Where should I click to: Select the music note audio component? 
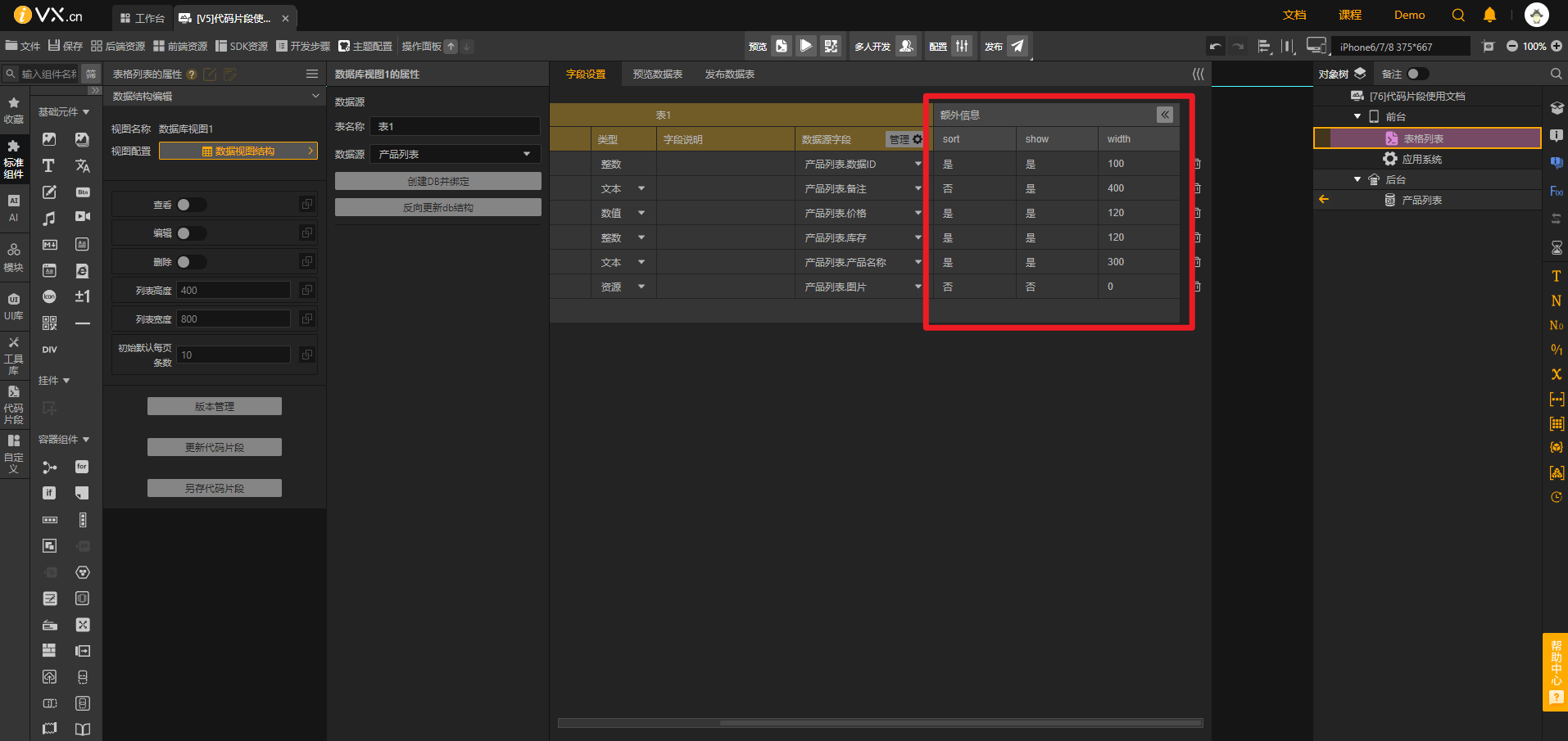click(x=49, y=219)
